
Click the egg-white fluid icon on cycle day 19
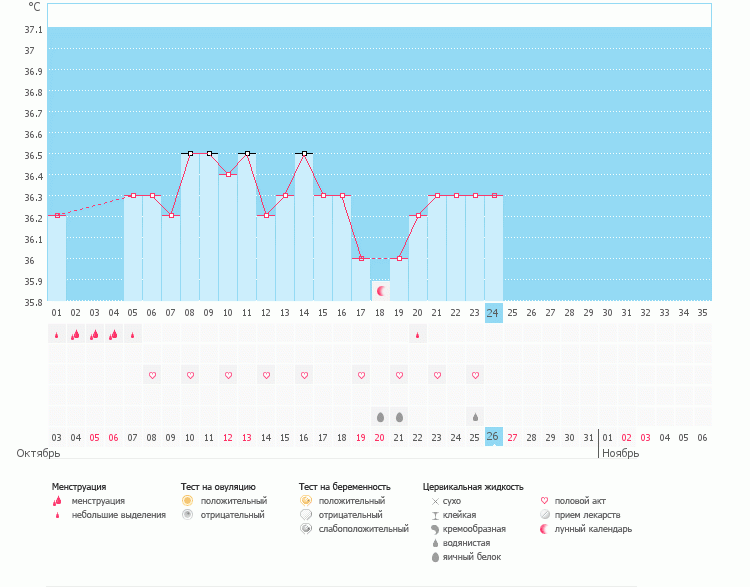click(399, 417)
